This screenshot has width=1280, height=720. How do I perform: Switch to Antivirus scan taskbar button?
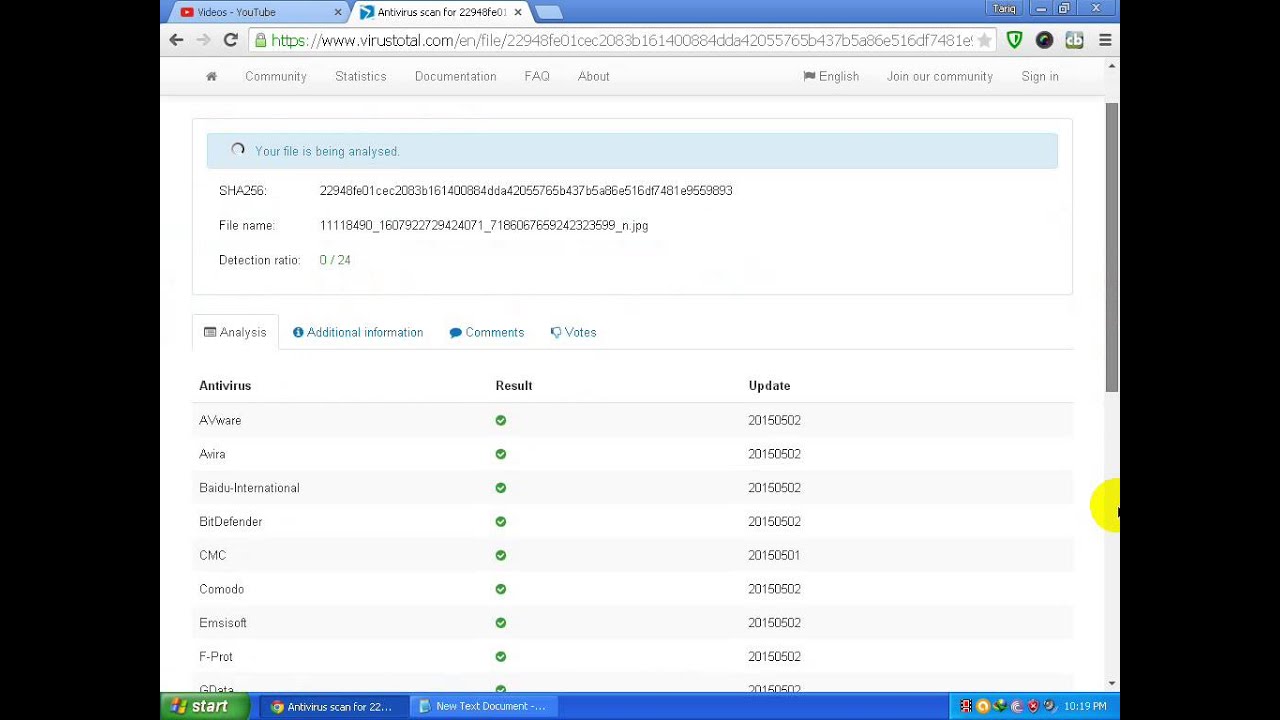click(x=332, y=706)
